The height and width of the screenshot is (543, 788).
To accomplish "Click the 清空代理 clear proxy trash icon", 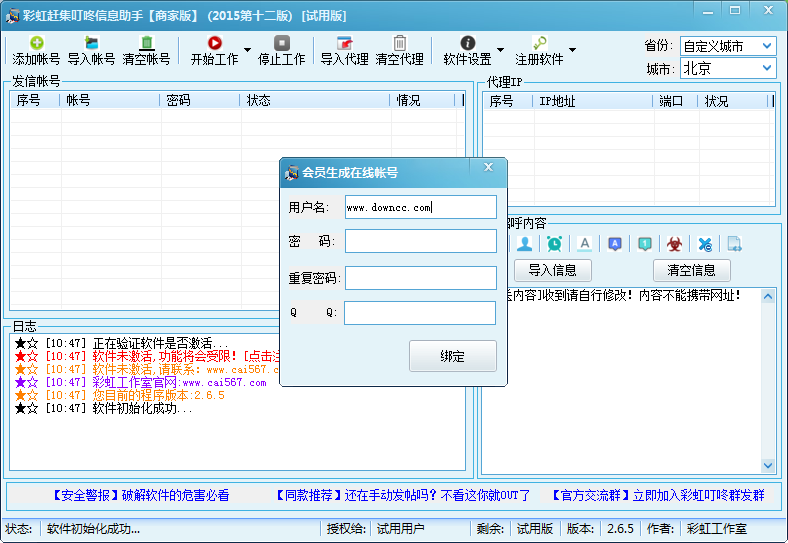I will (399, 43).
